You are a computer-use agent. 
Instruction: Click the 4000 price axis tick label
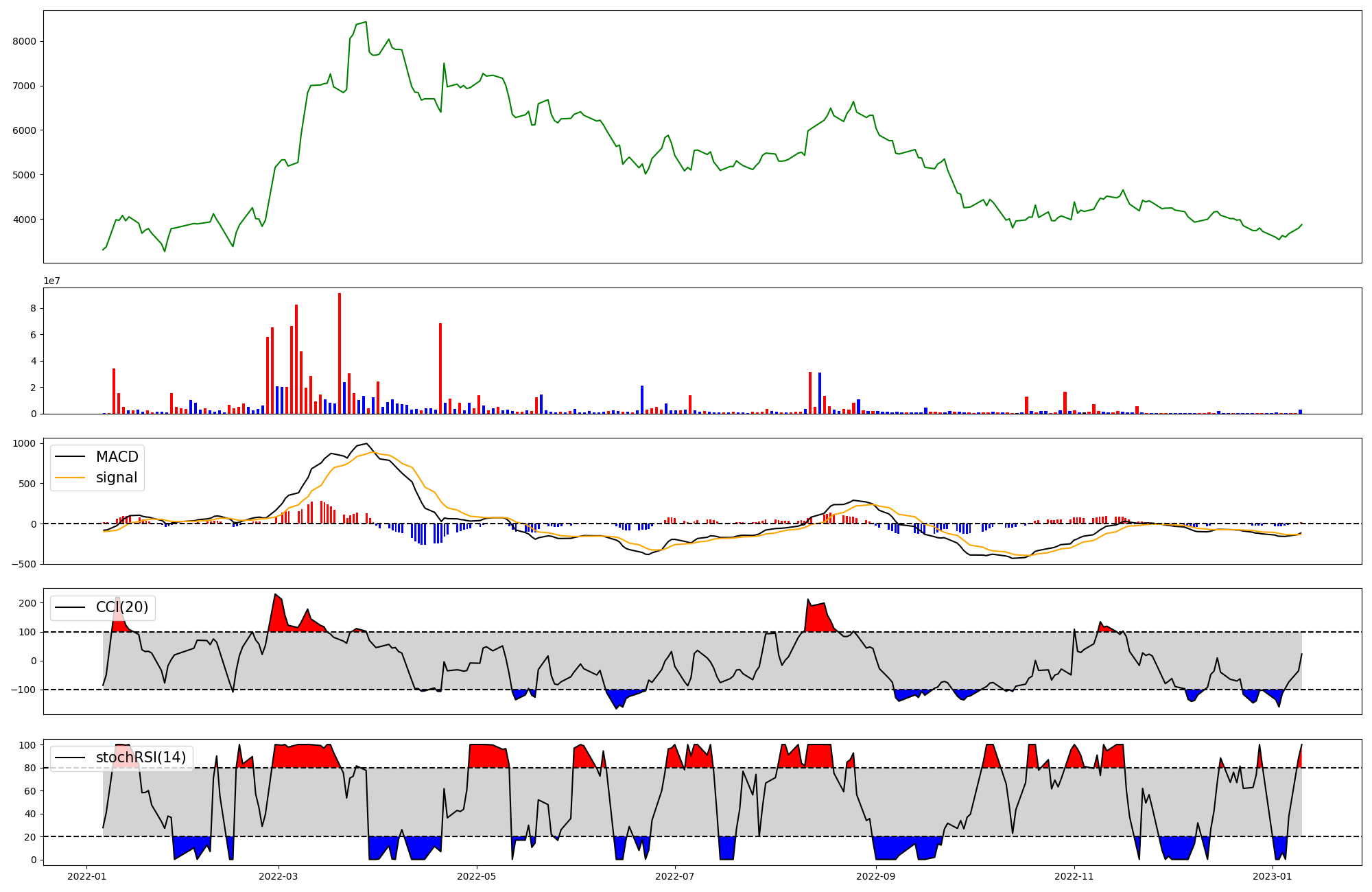pyautogui.click(x=24, y=220)
